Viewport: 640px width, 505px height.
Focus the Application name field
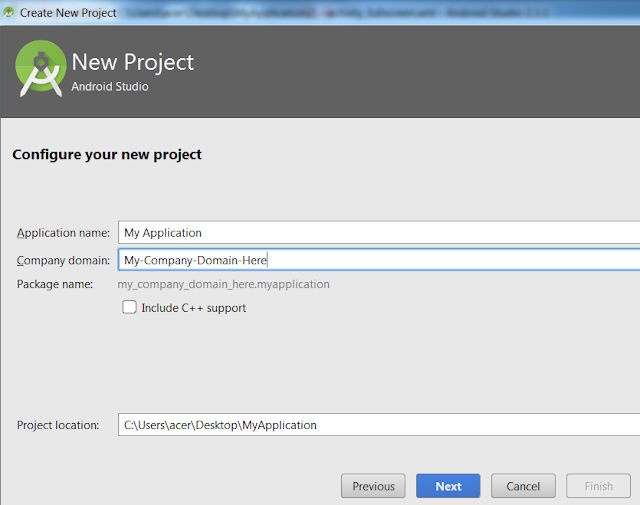379,233
